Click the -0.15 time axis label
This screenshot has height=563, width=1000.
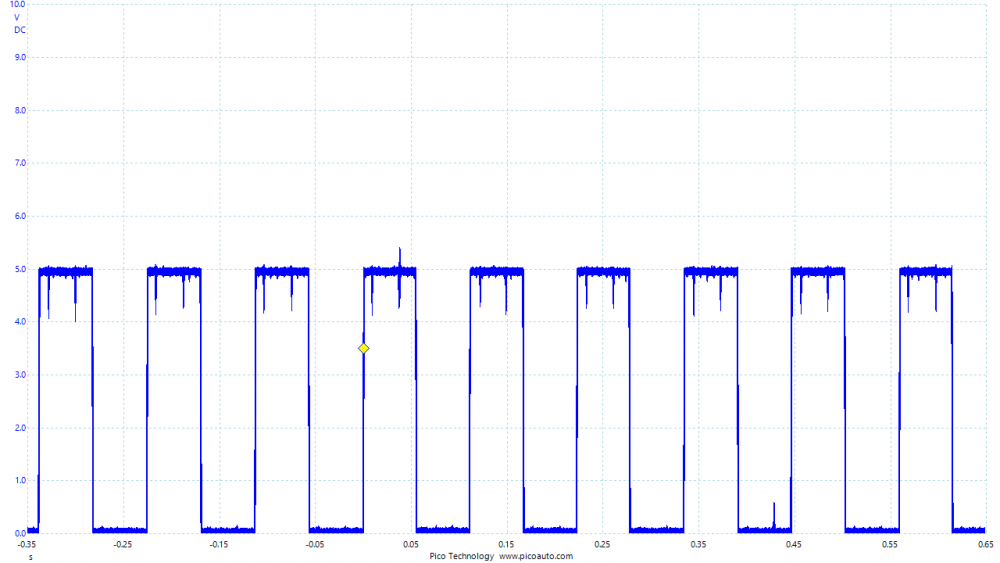(x=218, y=545)
